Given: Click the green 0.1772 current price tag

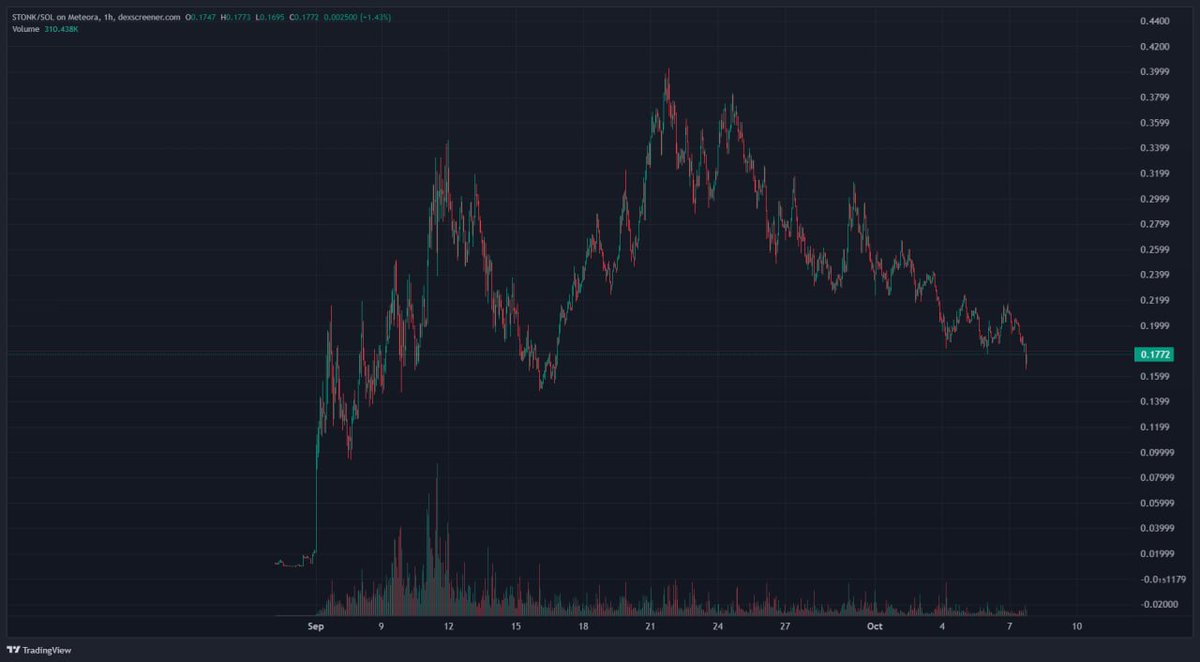Looking at the screenshot, I should pos(1153,354).
